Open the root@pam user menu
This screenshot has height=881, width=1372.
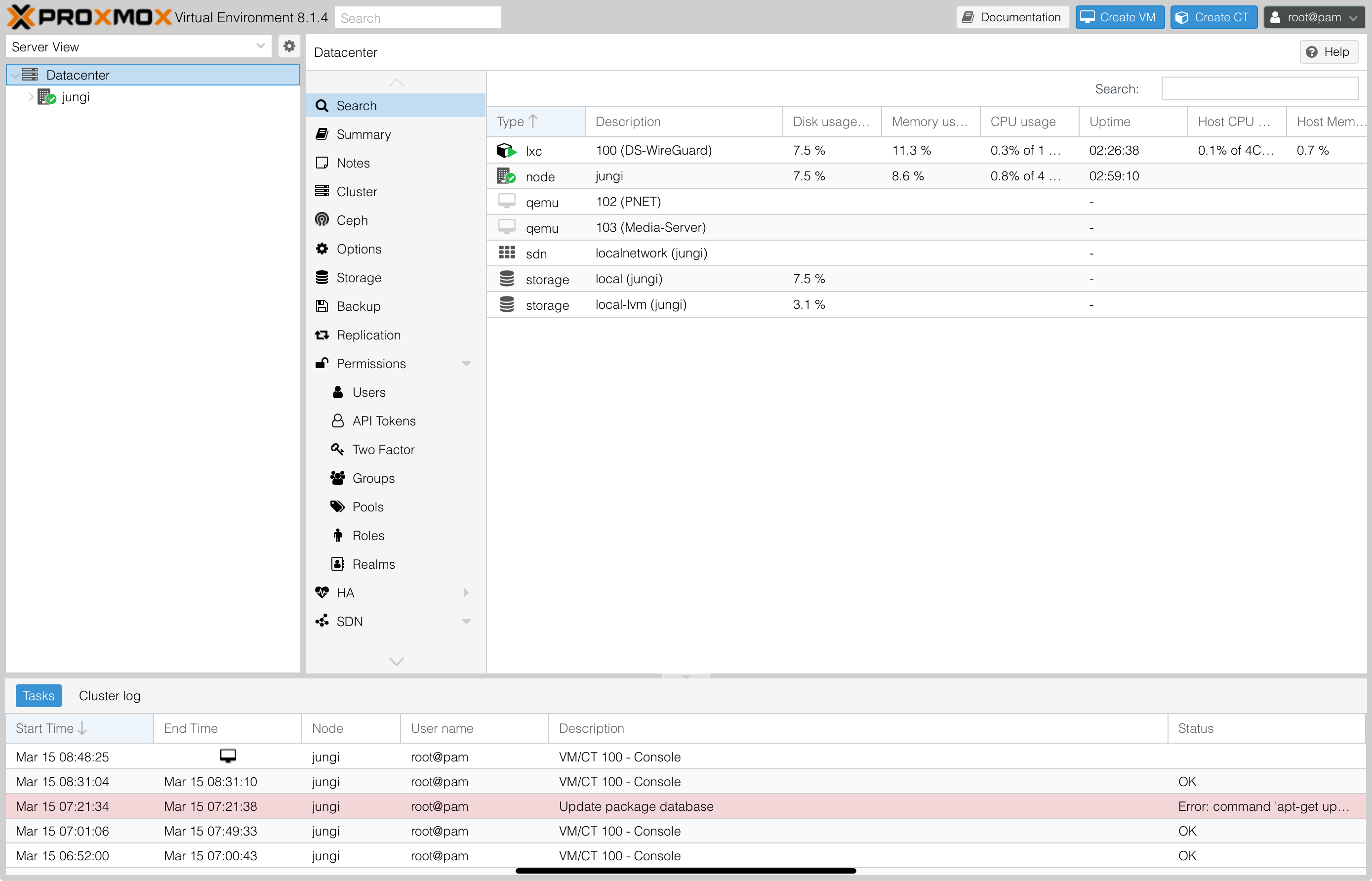(x=1313, y=17)
